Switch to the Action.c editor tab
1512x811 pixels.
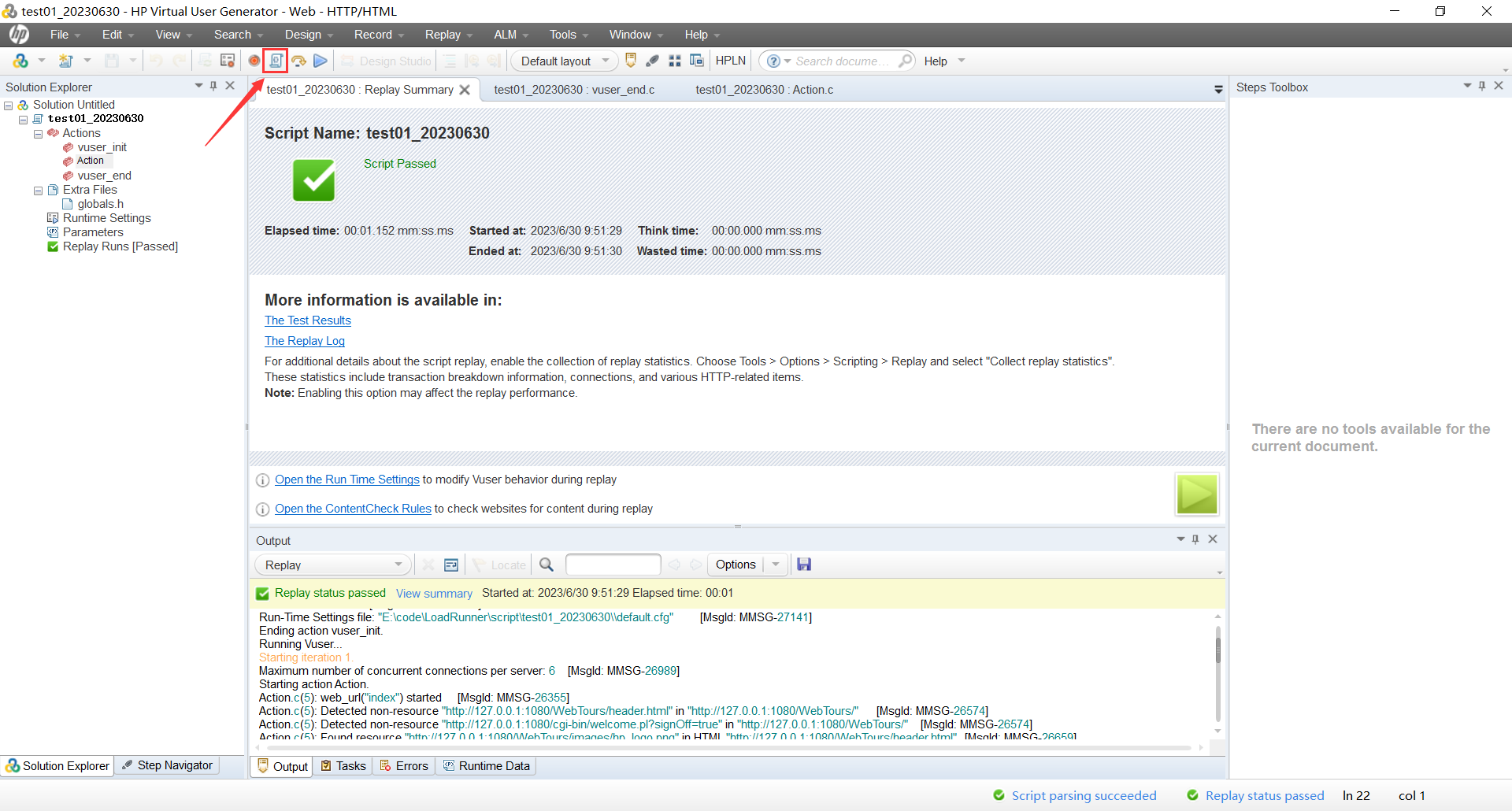pos(764,90)
